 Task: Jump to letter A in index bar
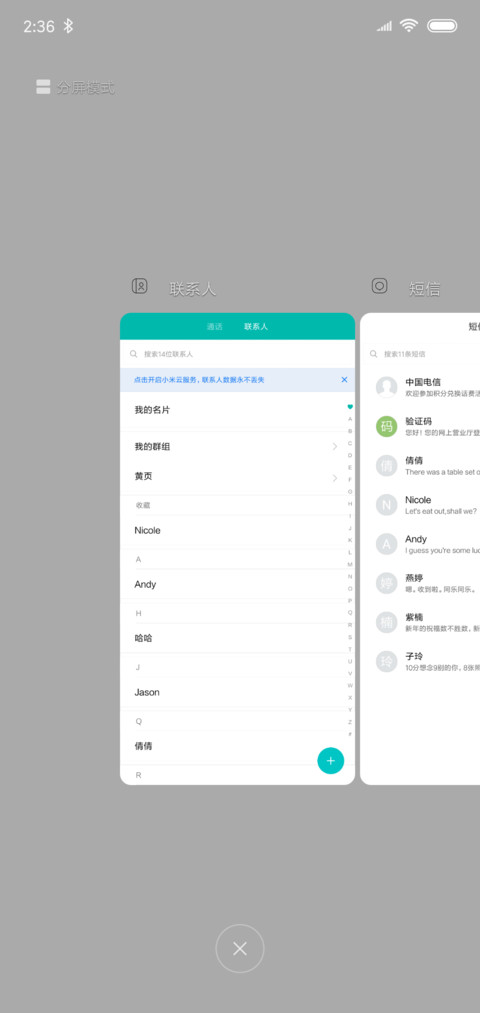click(350, 419)
